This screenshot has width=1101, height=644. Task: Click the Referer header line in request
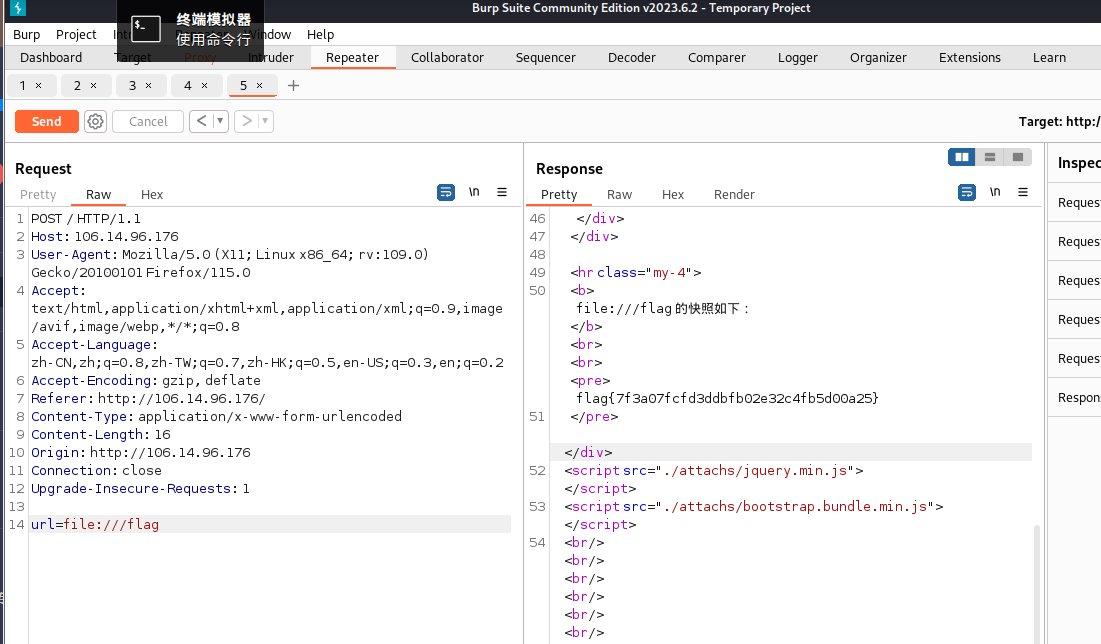click(x=148, y=399)
